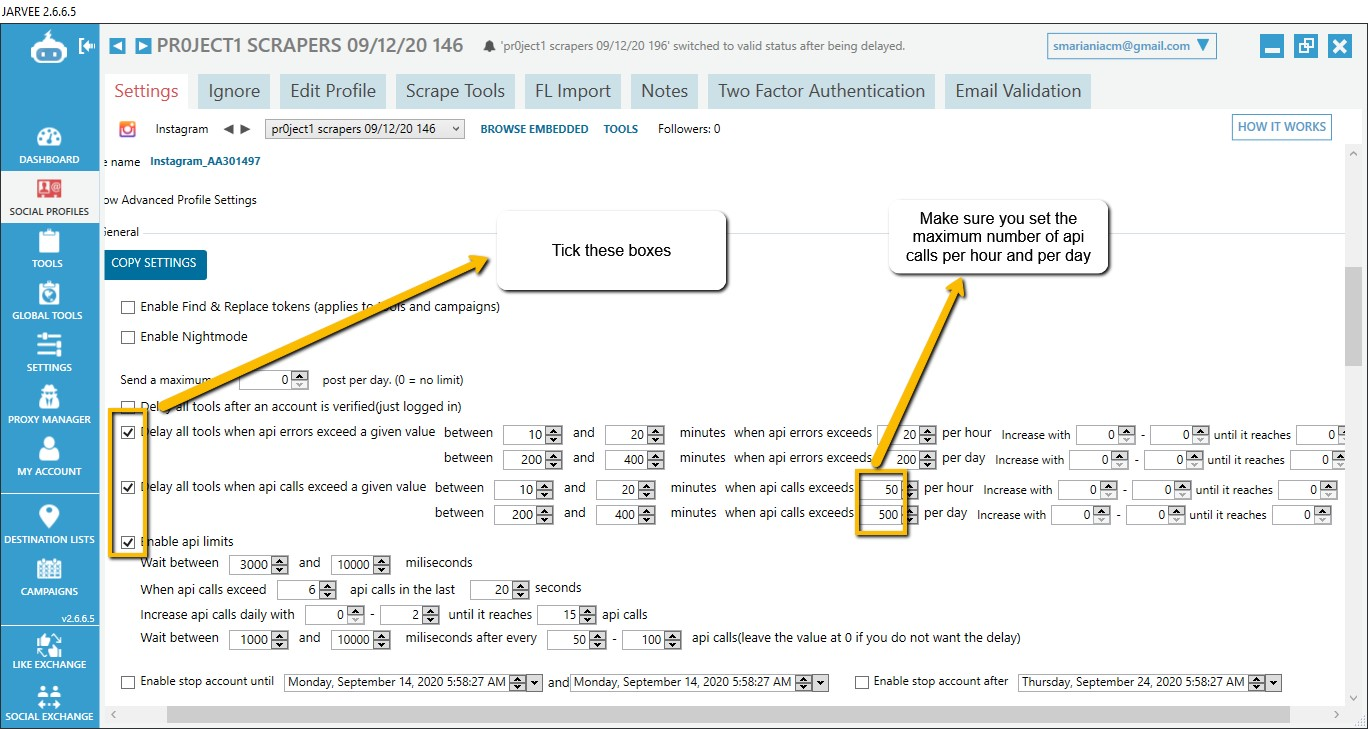Check Enable stop account until
The width and height of the screenshot is (1368, 729).
pos(128,682)
